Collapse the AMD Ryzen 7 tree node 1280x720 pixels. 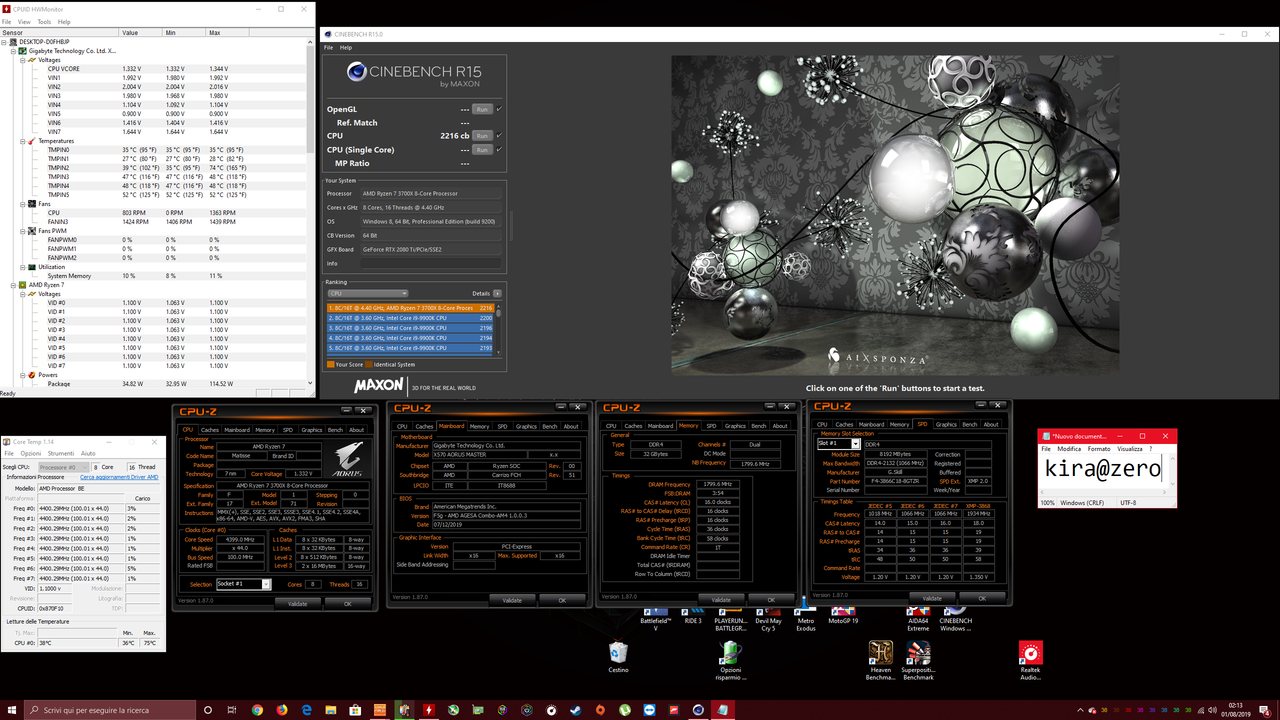(x=14, y=285)
